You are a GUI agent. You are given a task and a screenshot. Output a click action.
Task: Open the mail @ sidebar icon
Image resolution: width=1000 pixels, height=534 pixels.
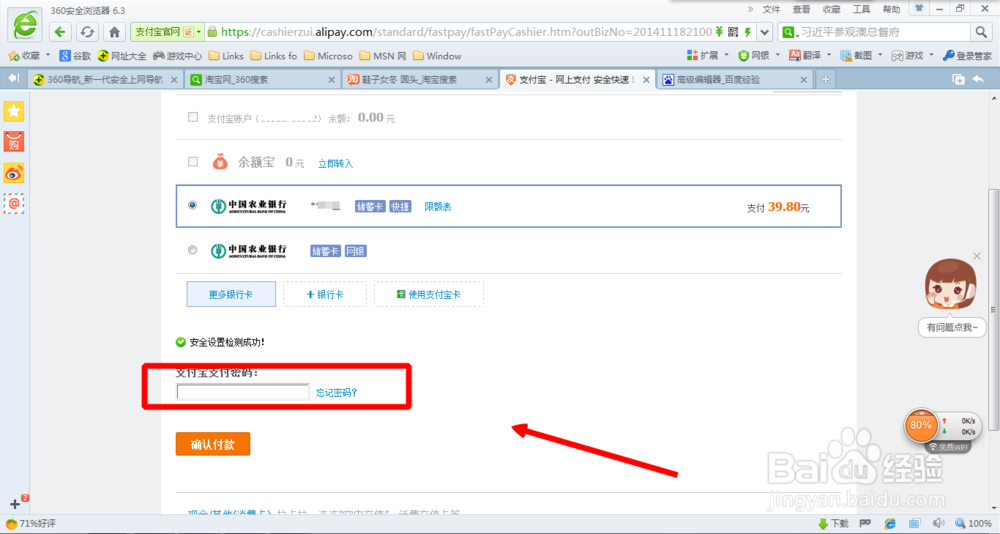coord(14,204)
